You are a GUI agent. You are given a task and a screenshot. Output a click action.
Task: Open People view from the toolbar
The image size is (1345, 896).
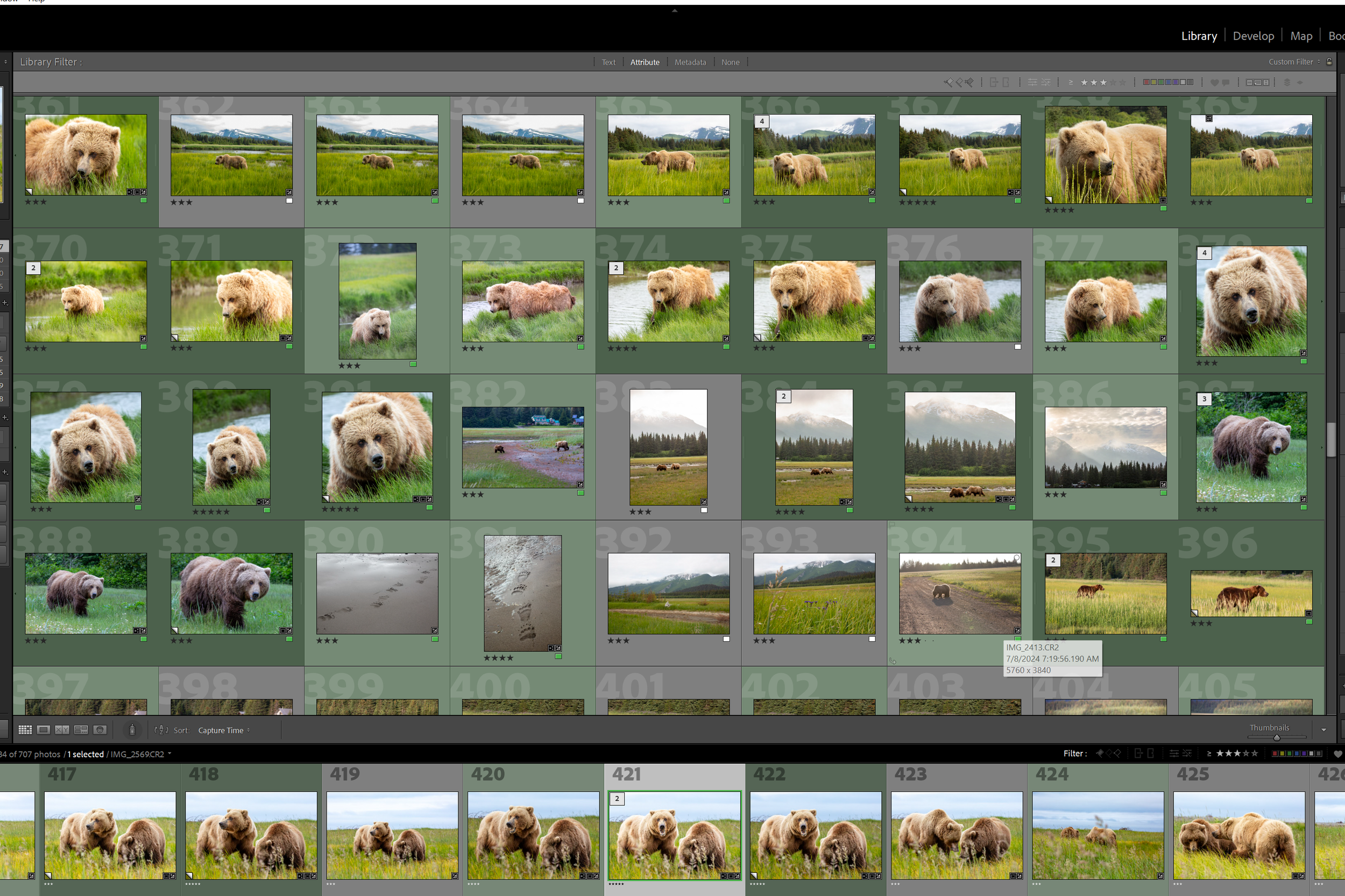[100, 730]
